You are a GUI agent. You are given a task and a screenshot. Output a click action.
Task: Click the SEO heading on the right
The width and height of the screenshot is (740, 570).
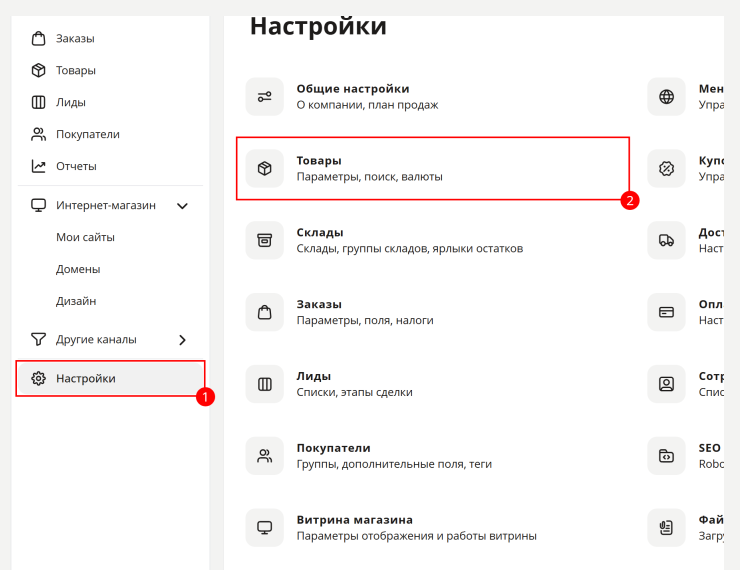[709, 448]
